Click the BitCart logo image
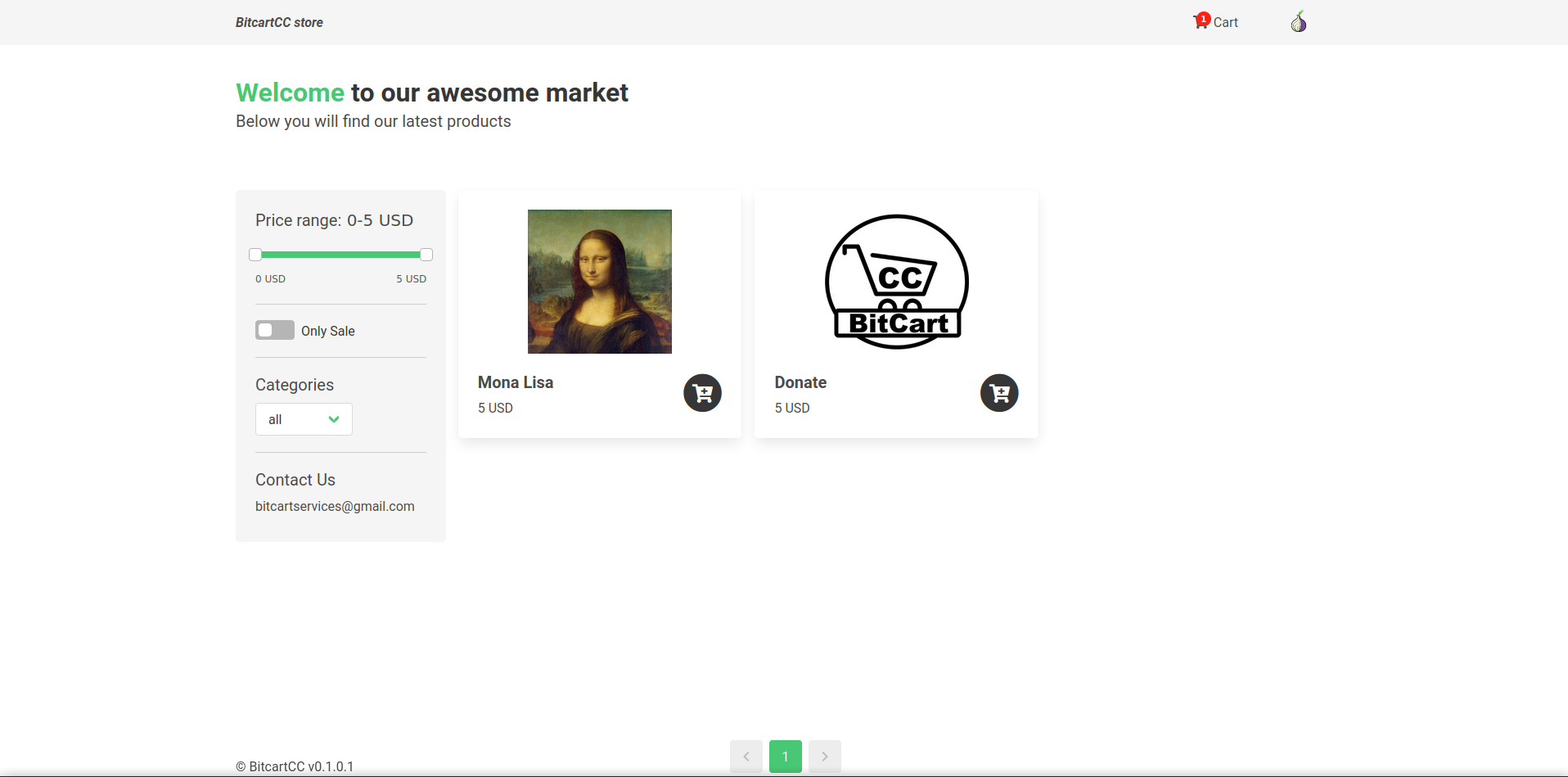The width and height of the screenshot is (1568, 777). (x=897, y=282)
